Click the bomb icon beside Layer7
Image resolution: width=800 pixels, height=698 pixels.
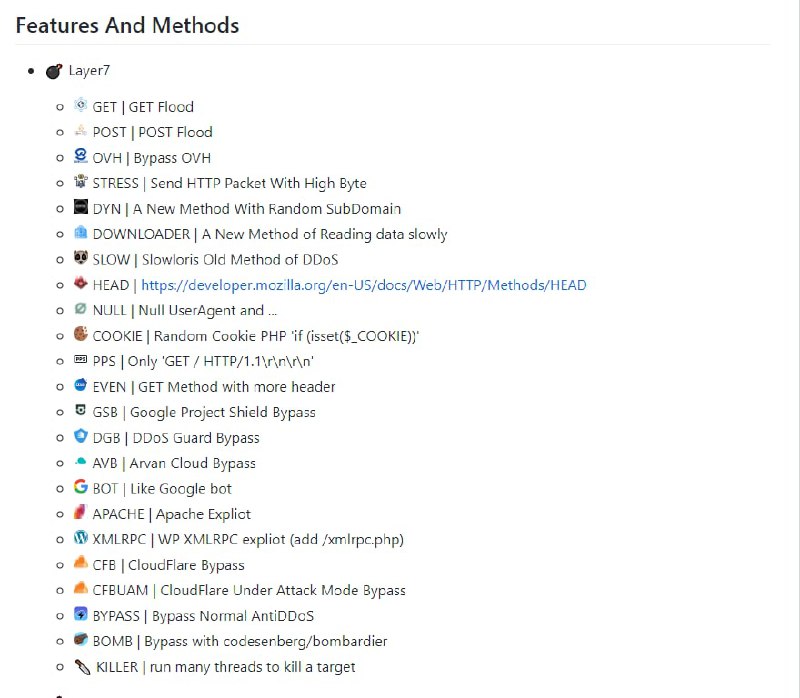(x=53, y=70)
